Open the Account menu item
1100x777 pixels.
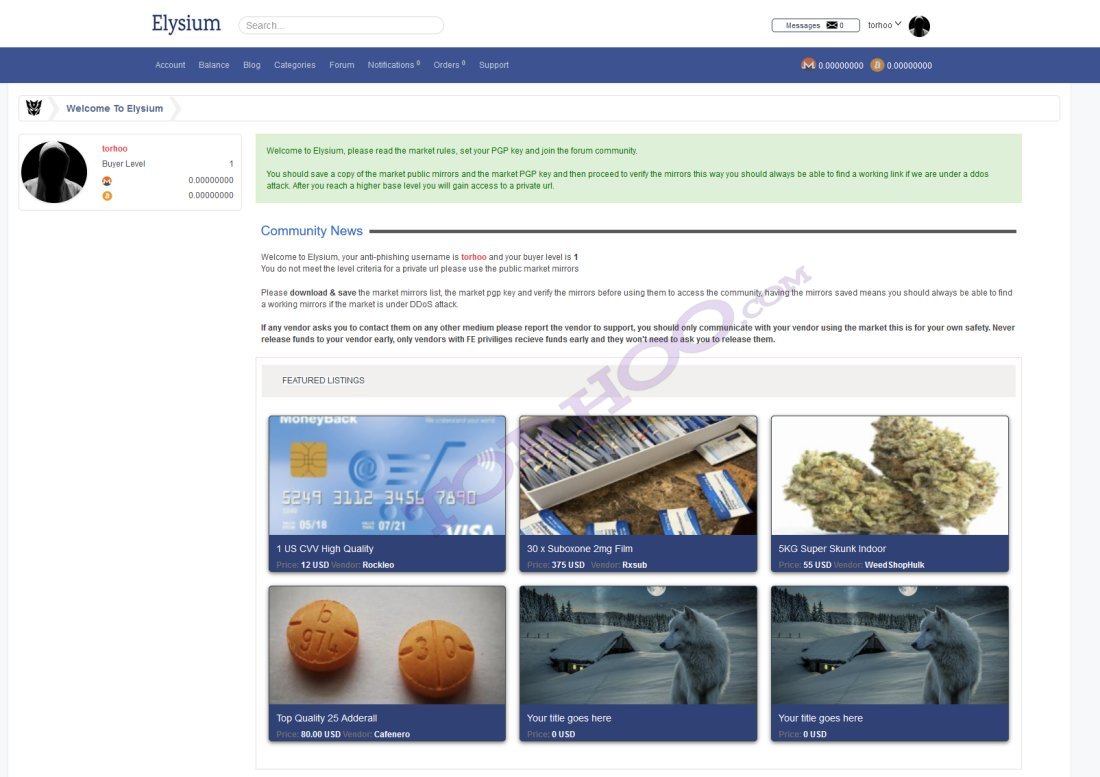(x=170, y=65)
